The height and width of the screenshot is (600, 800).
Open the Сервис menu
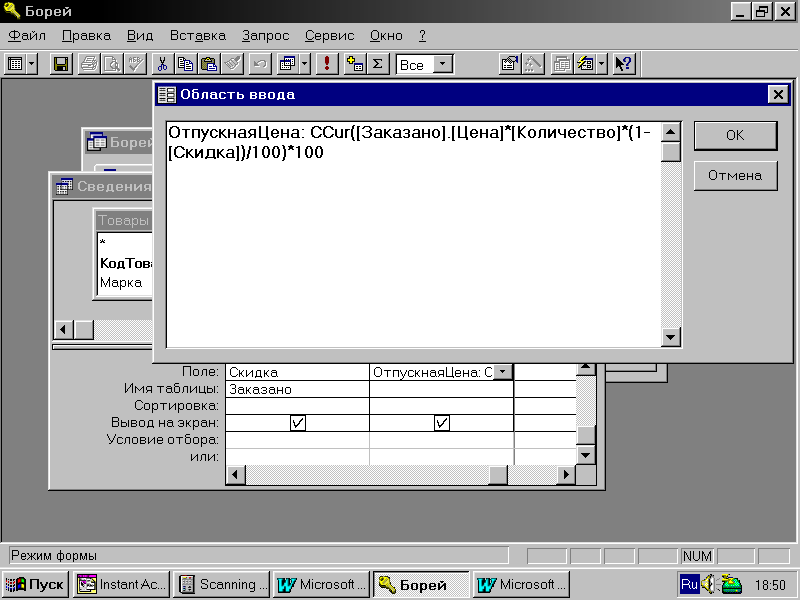coord(329,36)
